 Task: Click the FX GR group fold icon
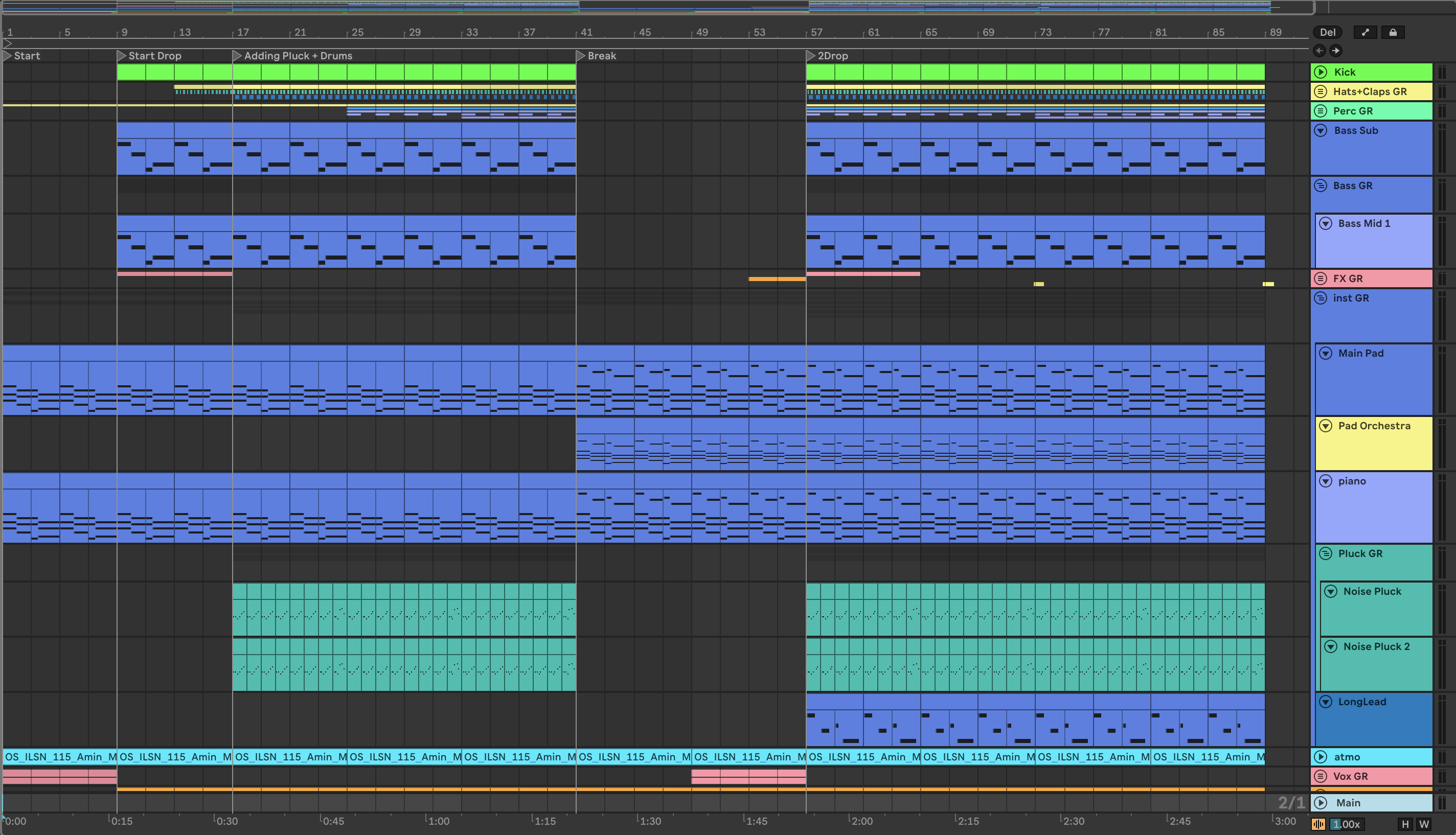(1321, 278)
